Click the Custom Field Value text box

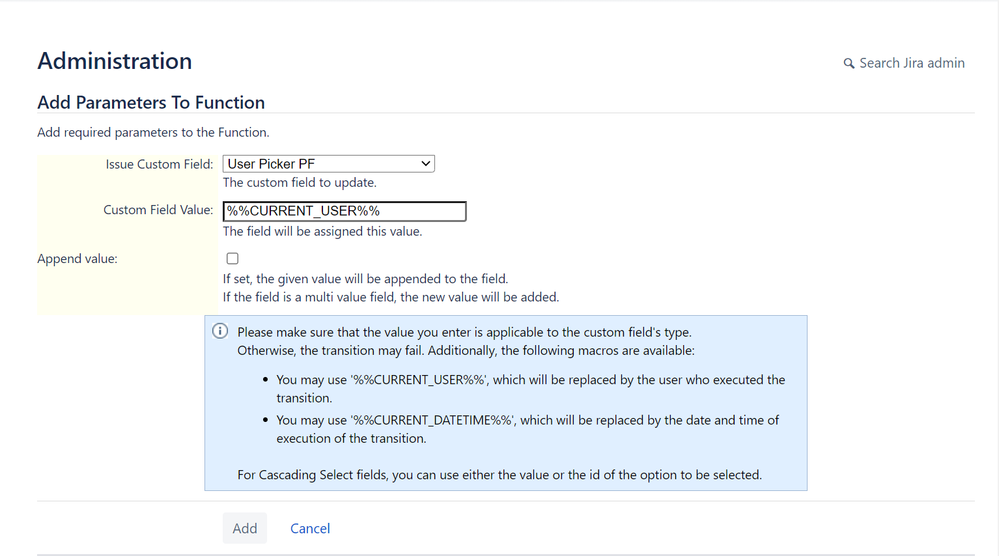pyautogui.click(x=345, y=211)
